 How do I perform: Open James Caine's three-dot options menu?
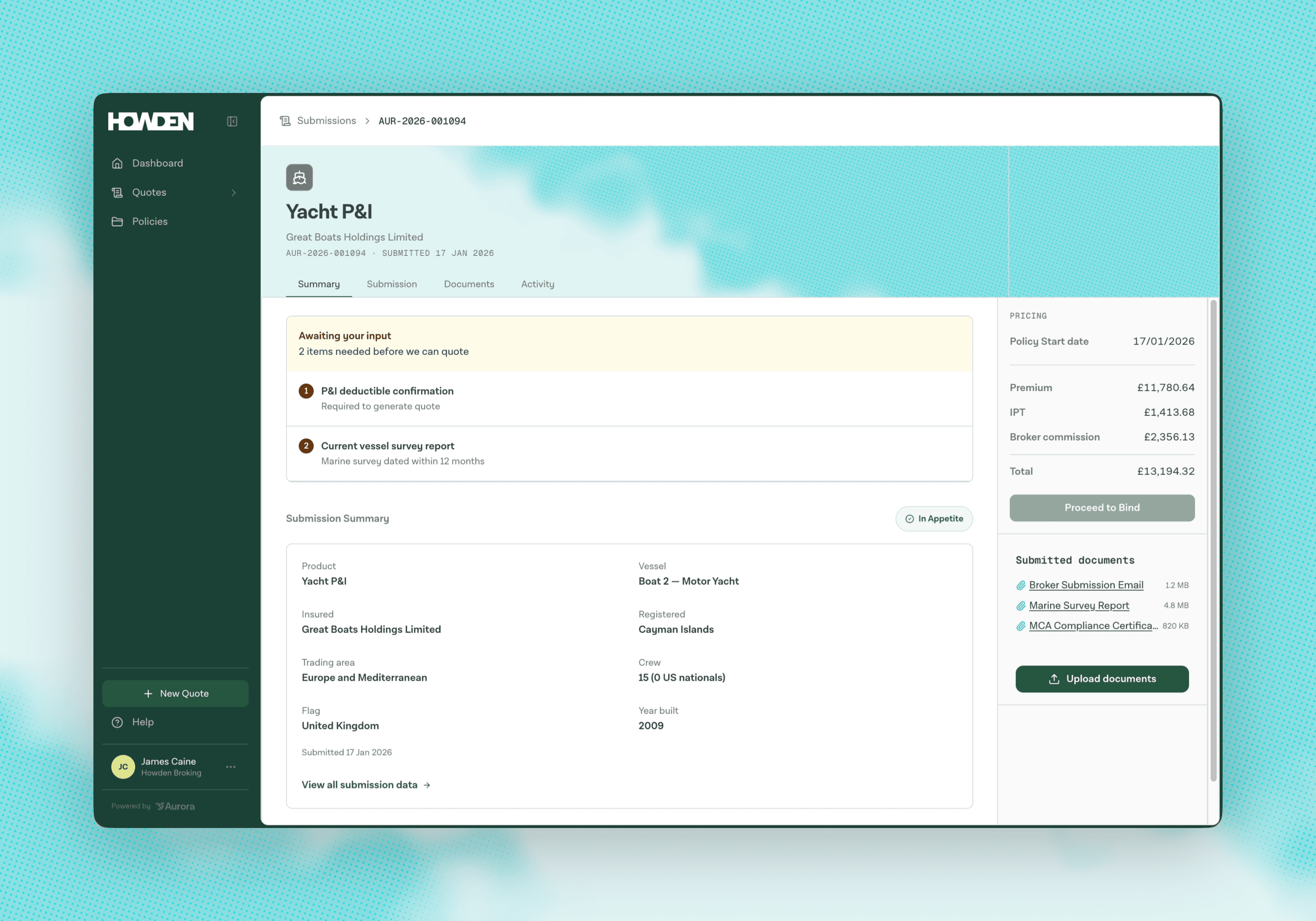(x=230, y=767)
